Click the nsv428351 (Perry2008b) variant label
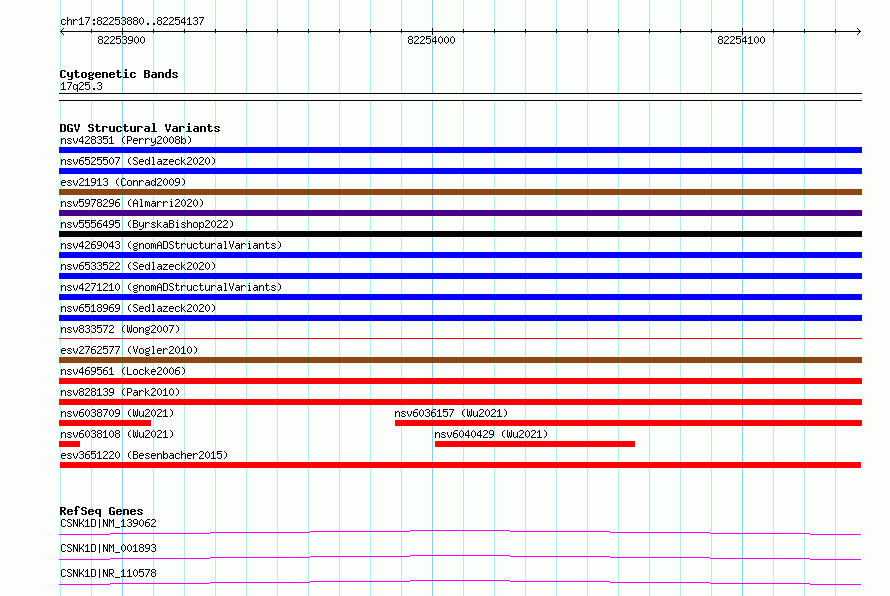The height and width of the screenshot is (596, 890). pos(126,140)
